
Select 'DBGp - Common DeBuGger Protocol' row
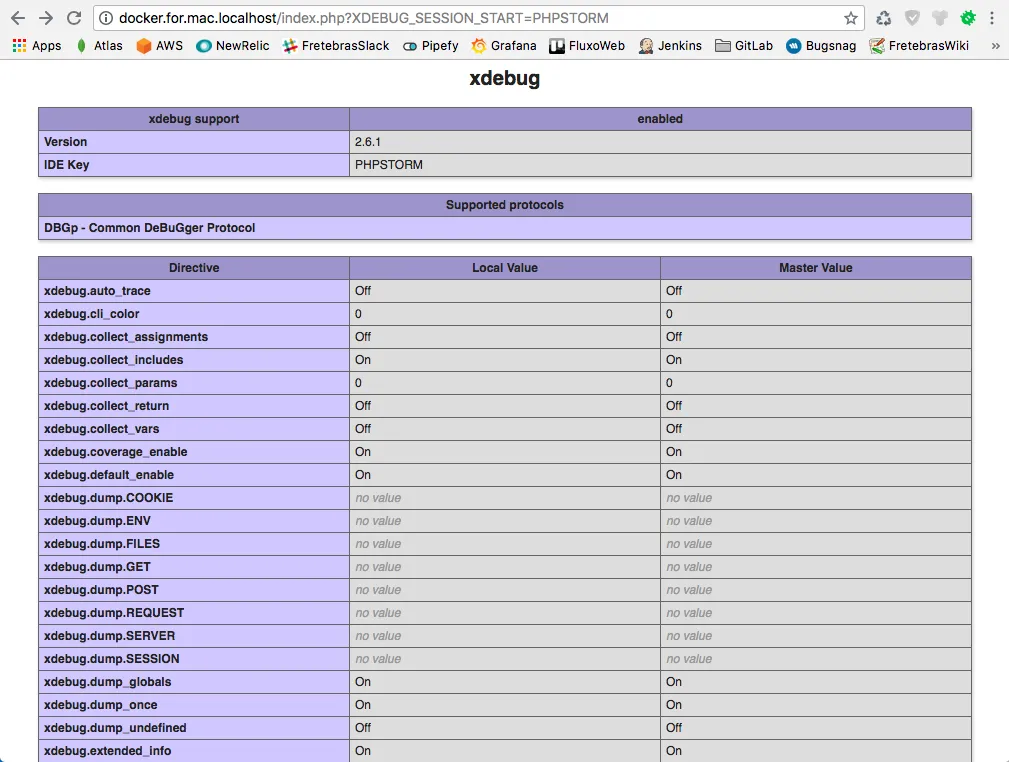[504, 228]
